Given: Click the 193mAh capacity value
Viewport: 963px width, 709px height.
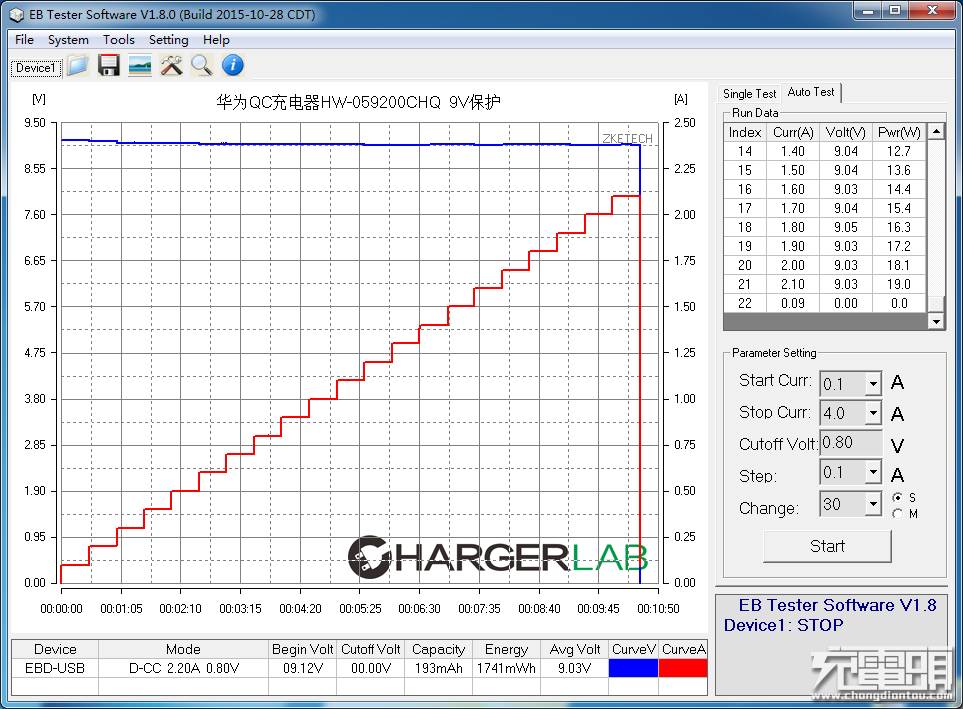Looking at the screenshot, I should 439,668.
